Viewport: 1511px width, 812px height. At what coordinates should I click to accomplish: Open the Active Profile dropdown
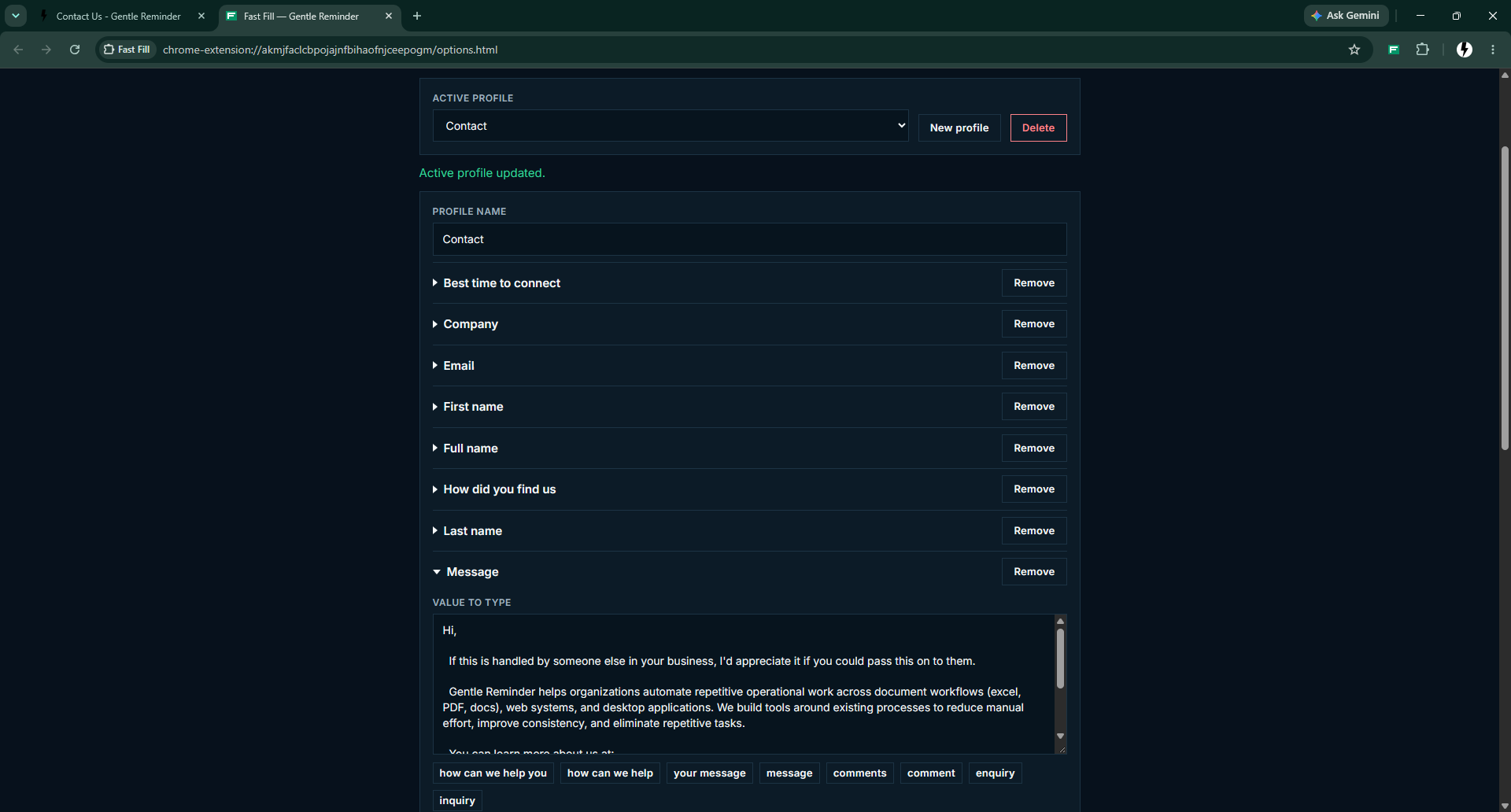(x=671, y=126)
